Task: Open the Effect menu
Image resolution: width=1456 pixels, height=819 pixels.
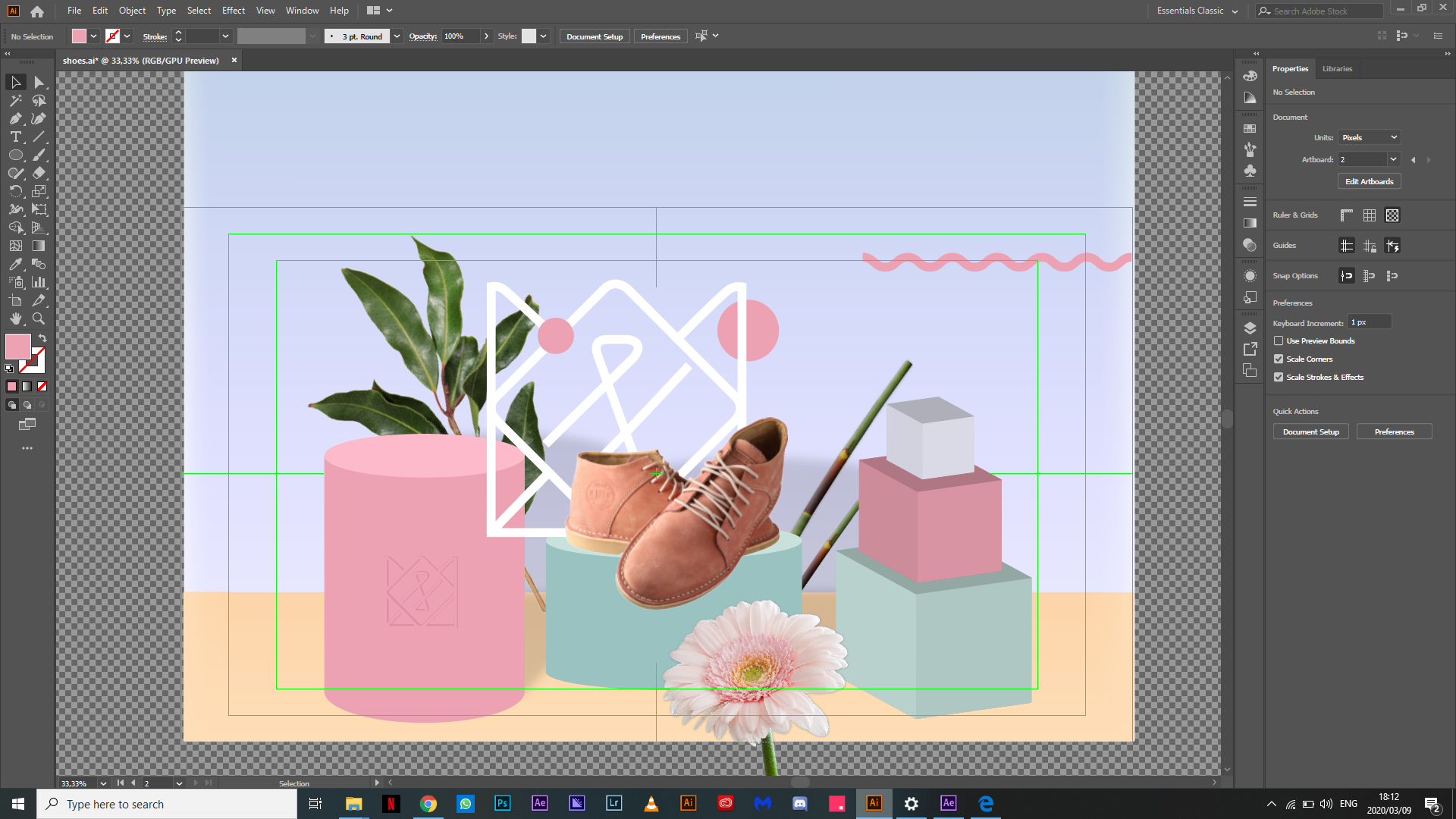Action: (233, 11)
